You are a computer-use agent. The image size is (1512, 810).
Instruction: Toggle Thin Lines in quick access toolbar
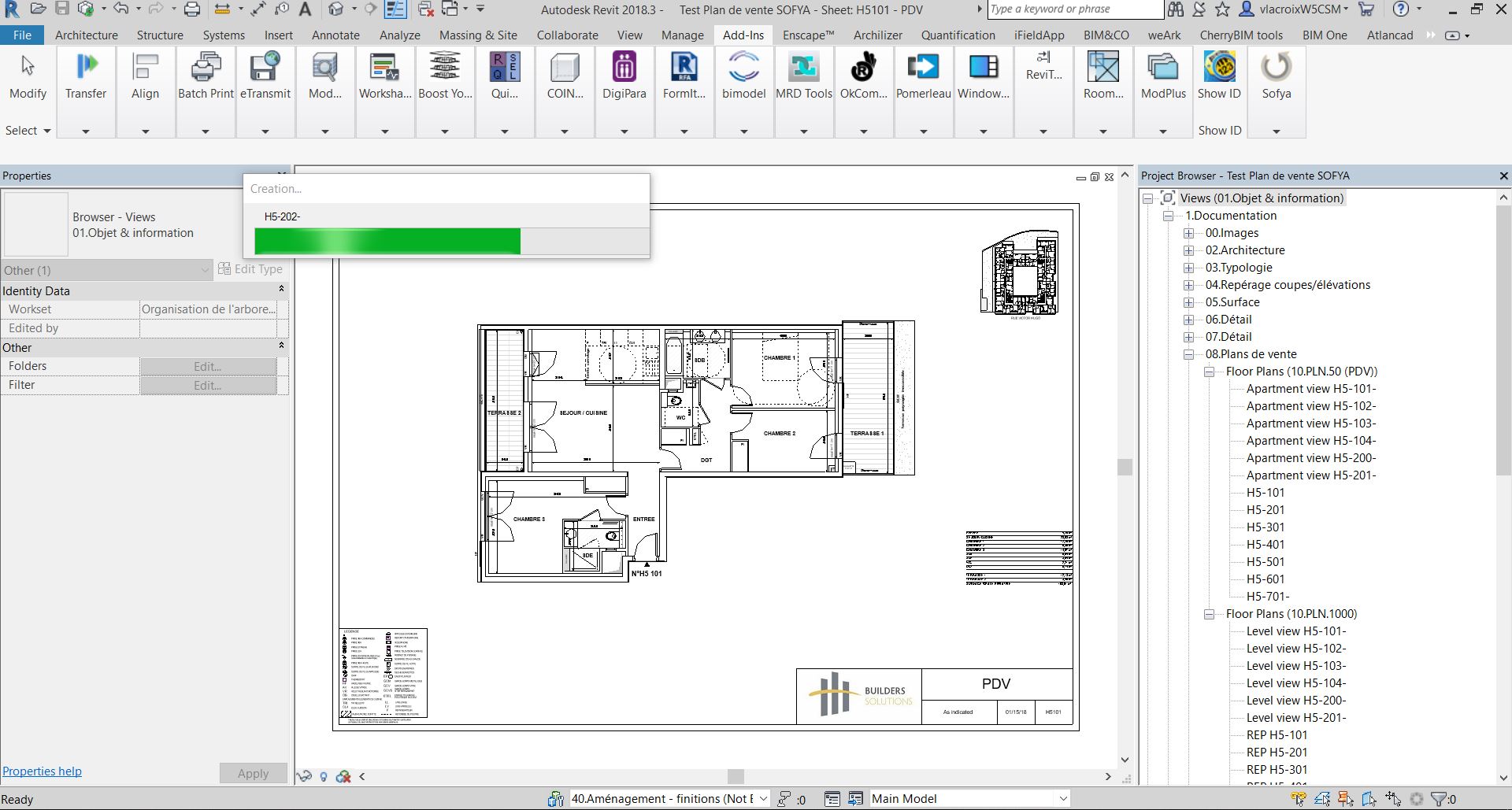[395, 9]
